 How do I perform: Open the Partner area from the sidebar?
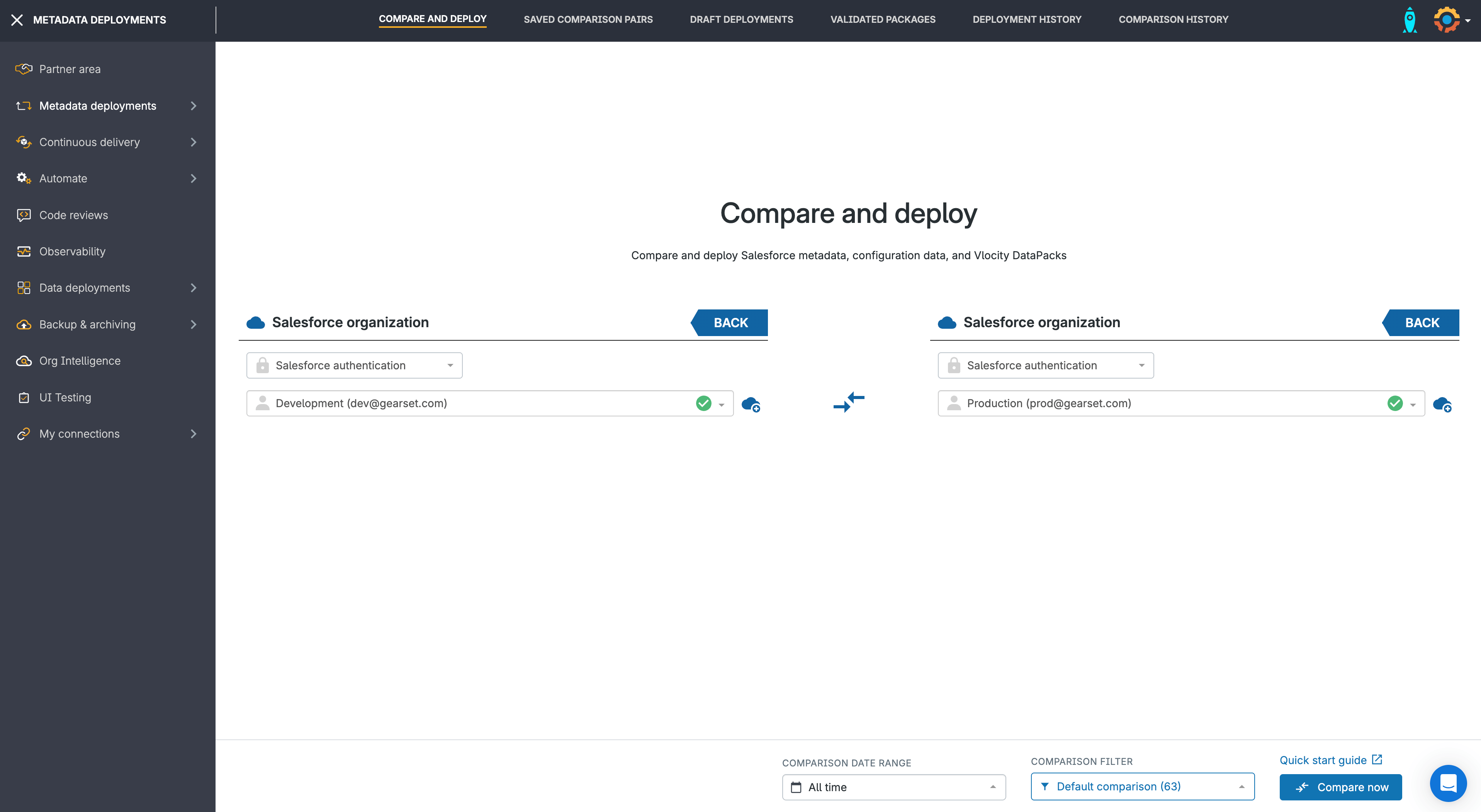(68, 69)
